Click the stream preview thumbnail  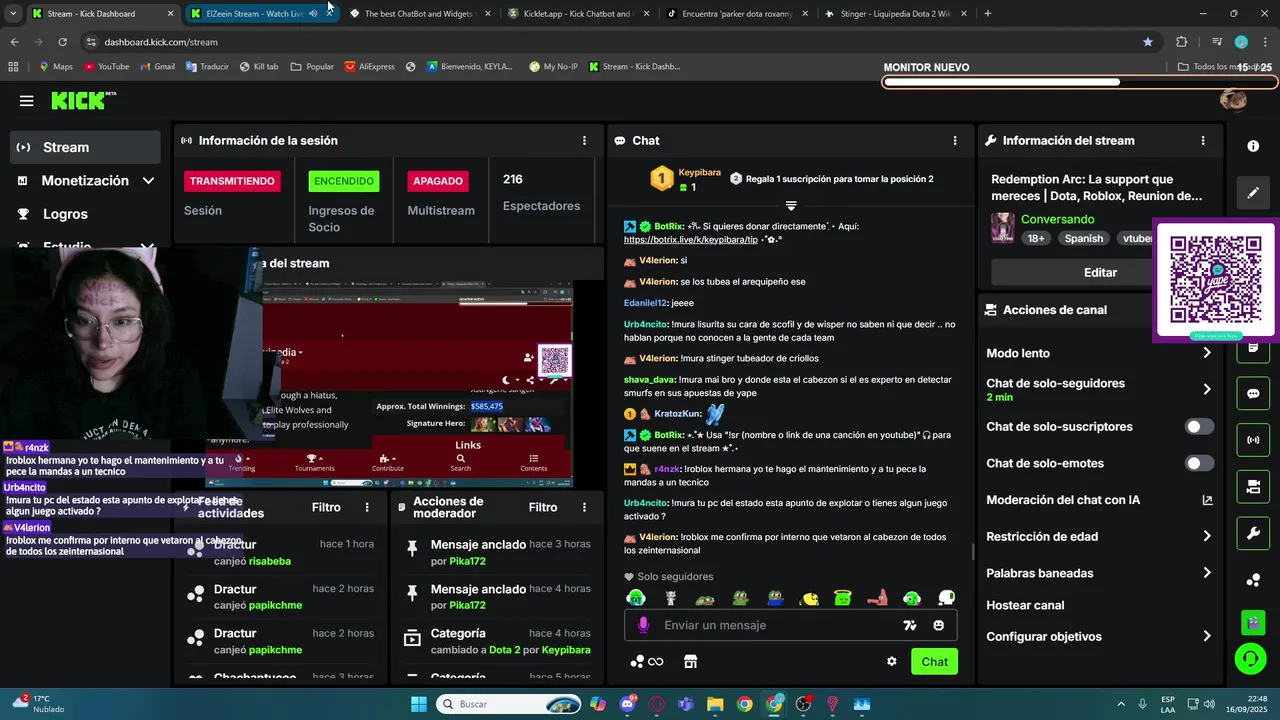click(418, 385)
